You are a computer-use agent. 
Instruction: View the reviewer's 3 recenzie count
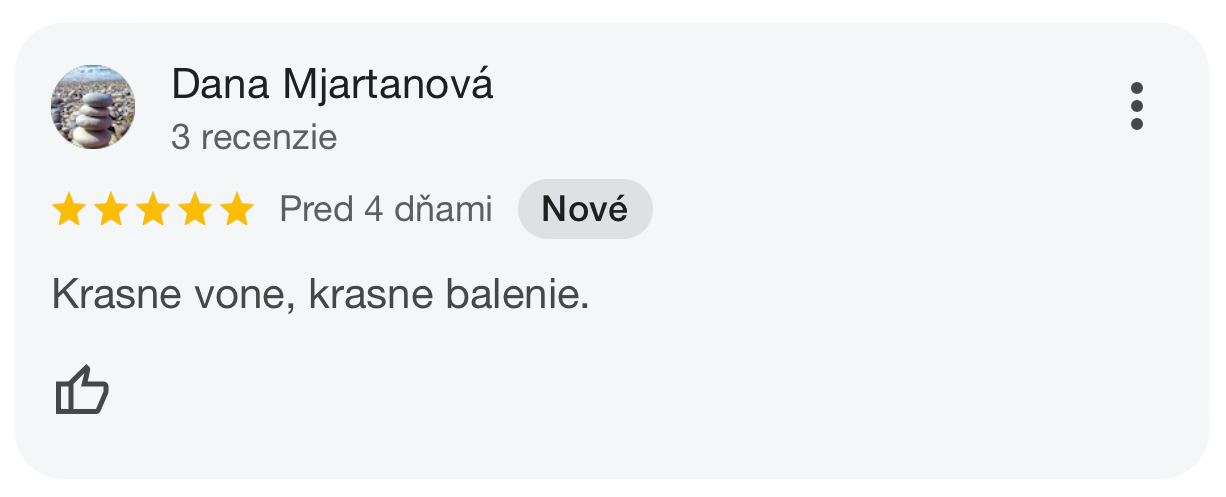(254, 137)
